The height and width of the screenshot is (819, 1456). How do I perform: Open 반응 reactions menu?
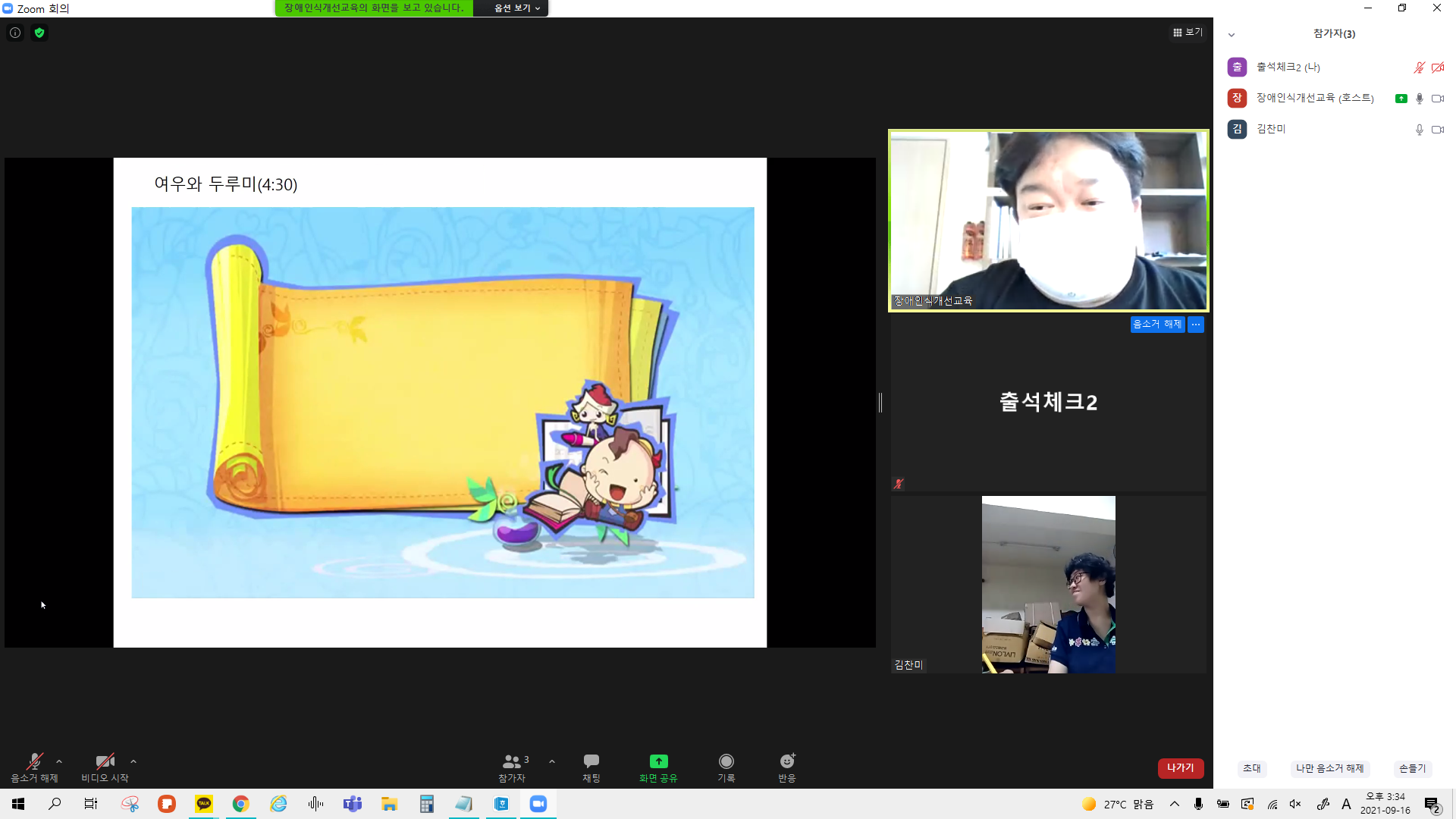pyautogui.click(x=787, y=767)
